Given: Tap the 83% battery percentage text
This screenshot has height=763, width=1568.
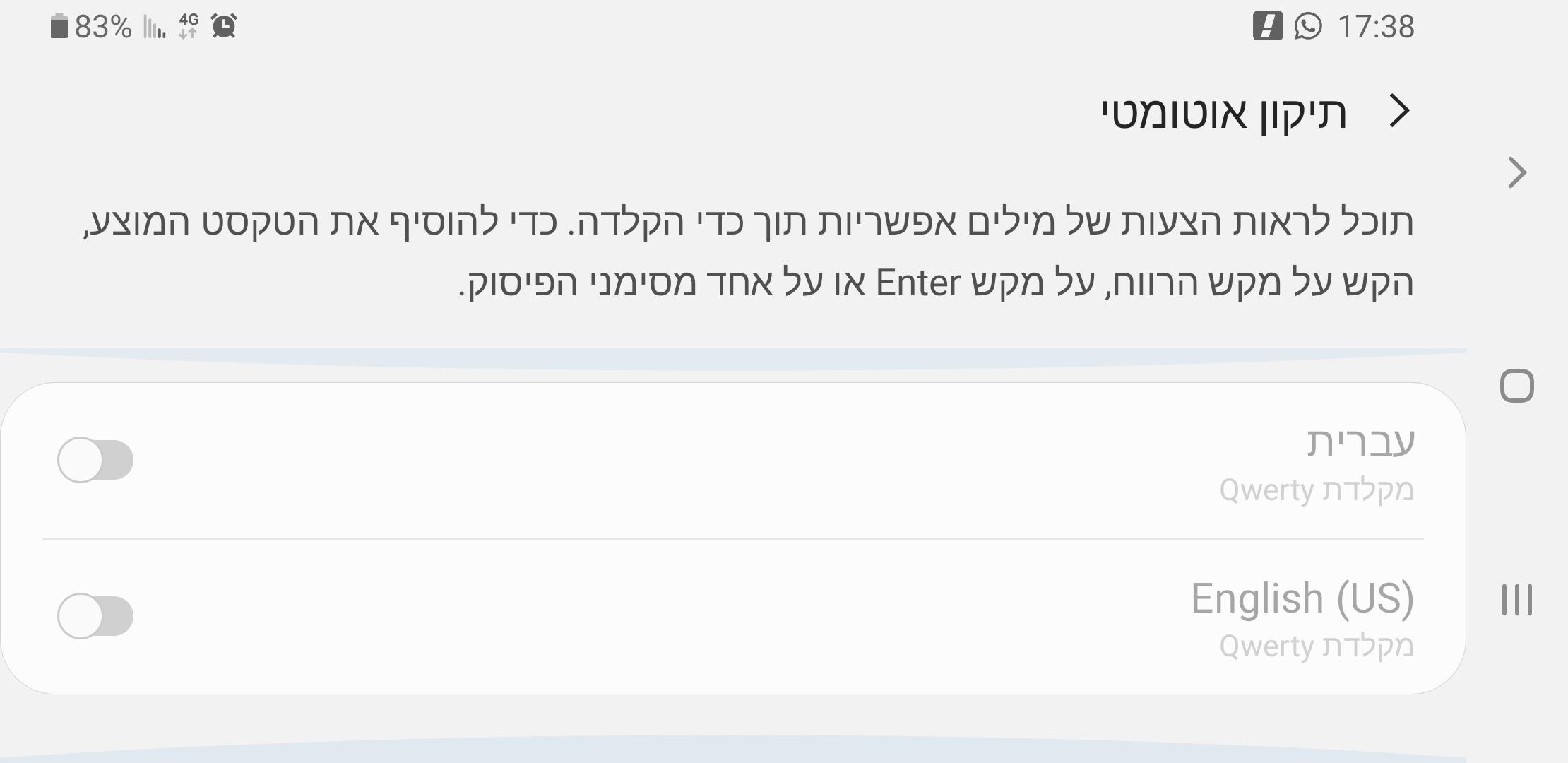Looking at the screenshot, I should pos(103,27).
